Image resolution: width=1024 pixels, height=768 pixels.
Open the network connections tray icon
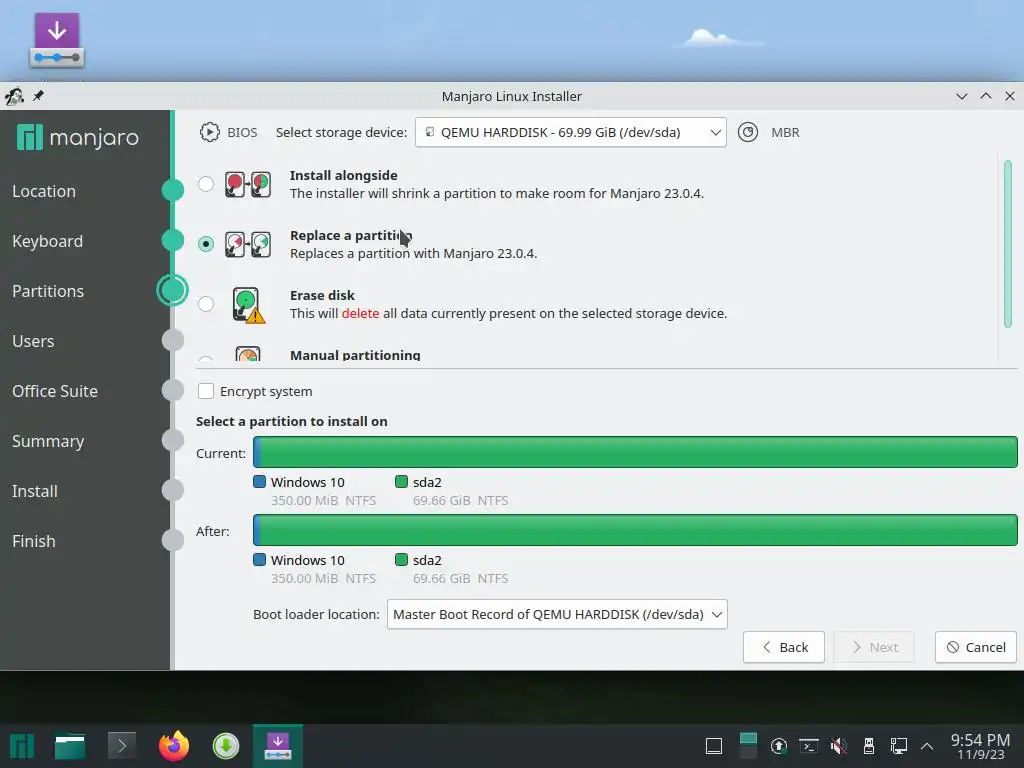tap(899, 746)
